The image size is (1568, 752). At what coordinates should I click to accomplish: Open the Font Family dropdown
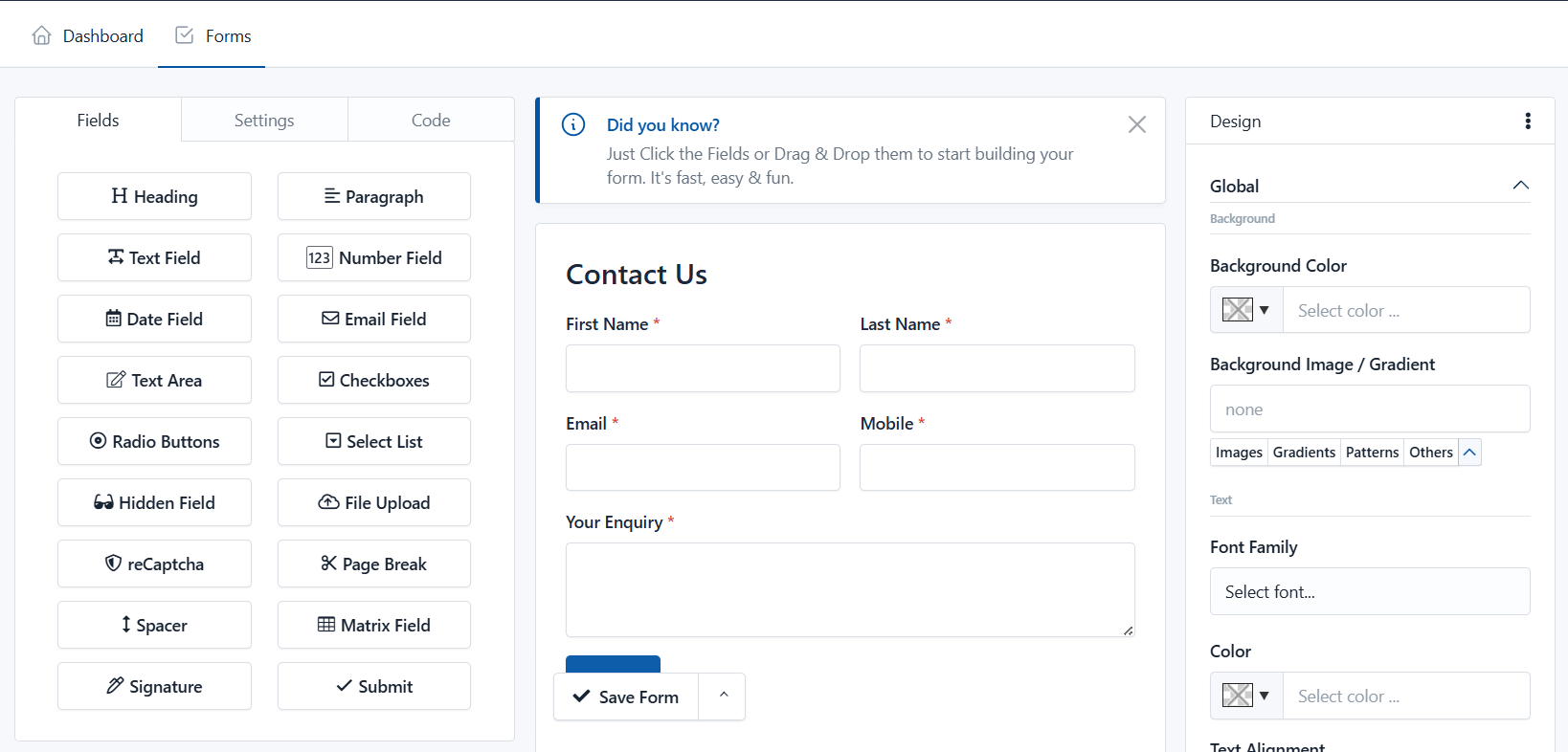point(1370,591)
